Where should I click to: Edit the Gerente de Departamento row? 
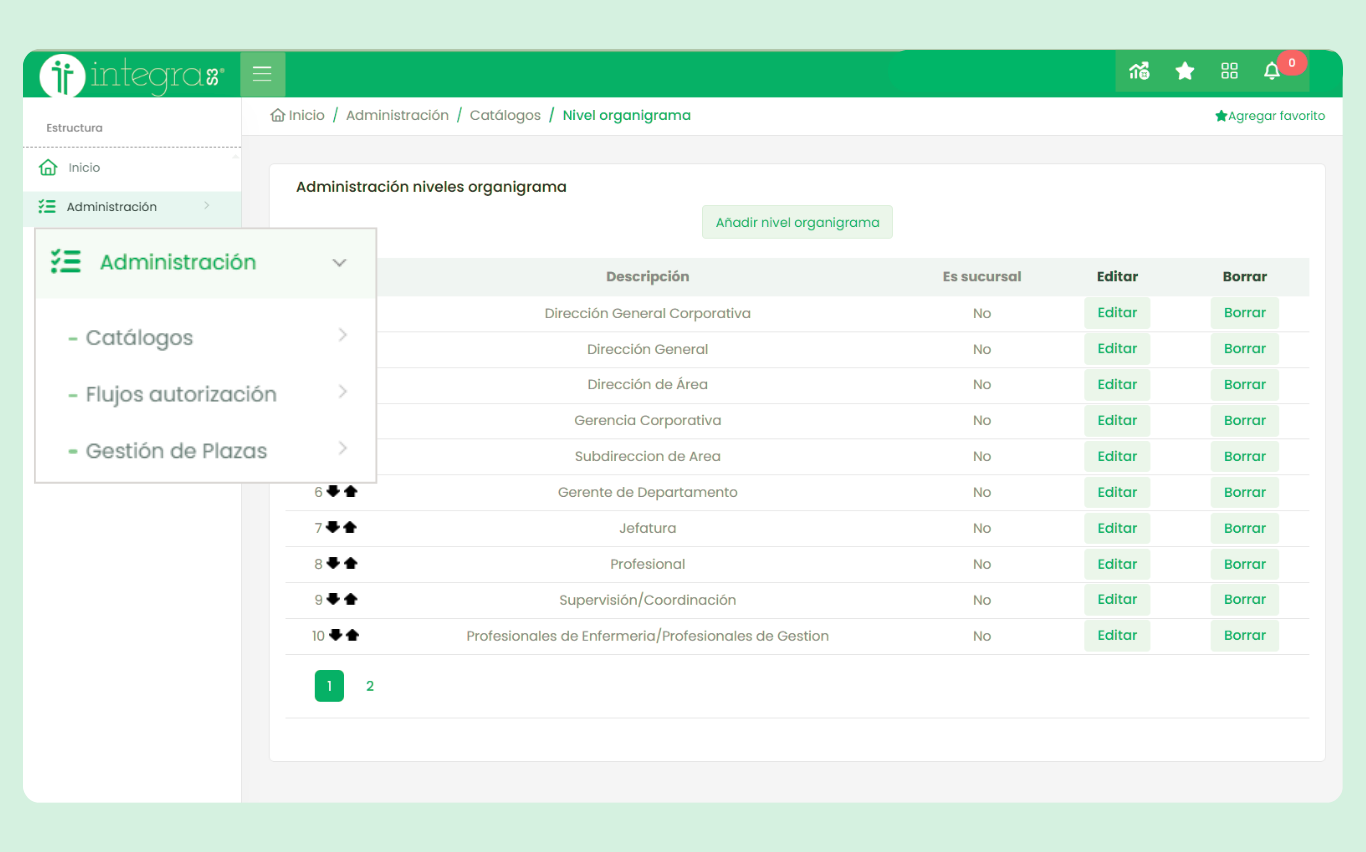[1117, 493]
